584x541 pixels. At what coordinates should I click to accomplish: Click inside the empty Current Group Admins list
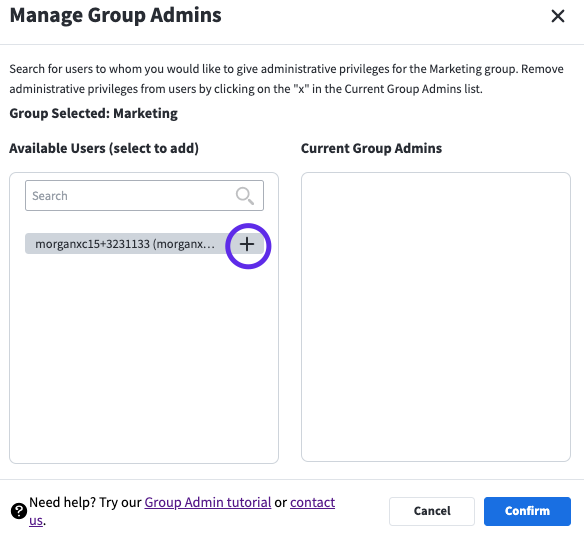point(436,317)
